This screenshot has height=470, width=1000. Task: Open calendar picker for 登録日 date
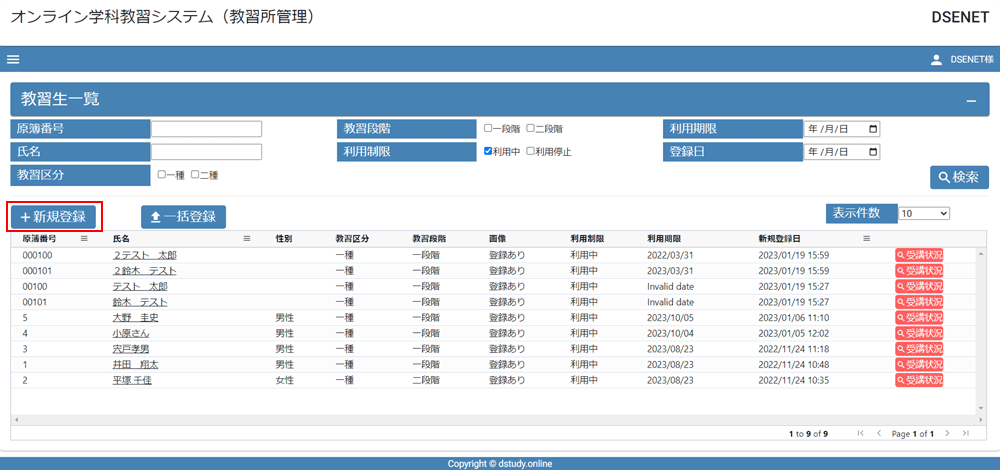873,152
